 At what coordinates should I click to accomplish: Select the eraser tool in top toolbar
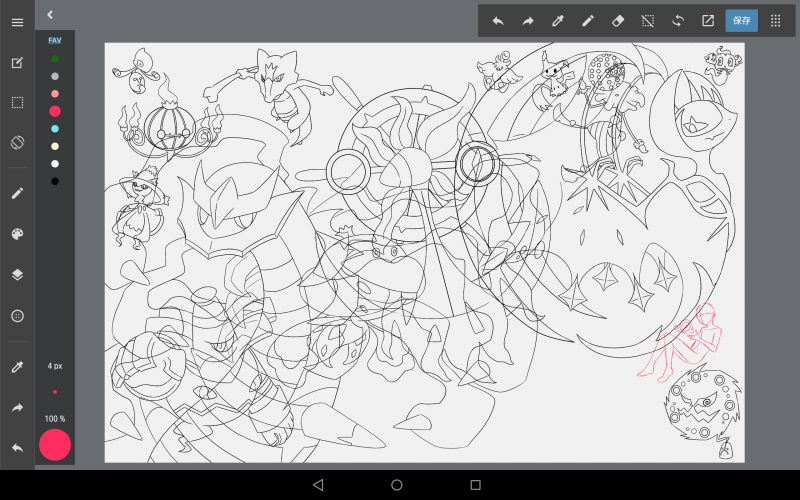[618, 21]
